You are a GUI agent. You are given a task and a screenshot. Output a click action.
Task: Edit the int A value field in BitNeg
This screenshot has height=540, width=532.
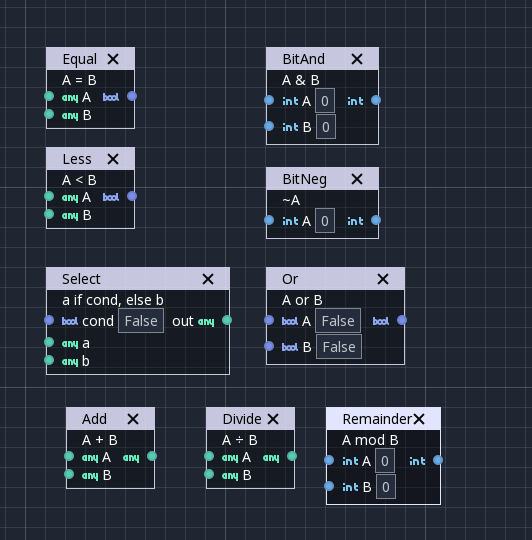325,221
